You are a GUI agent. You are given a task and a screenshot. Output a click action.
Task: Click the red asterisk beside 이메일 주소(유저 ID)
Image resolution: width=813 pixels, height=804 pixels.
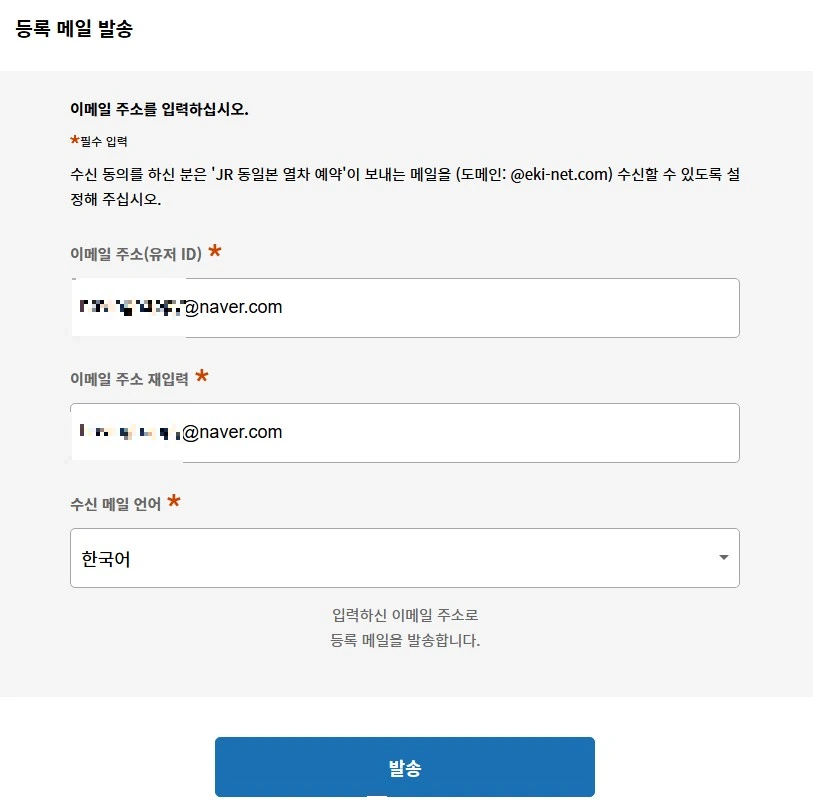coord(214,253)
